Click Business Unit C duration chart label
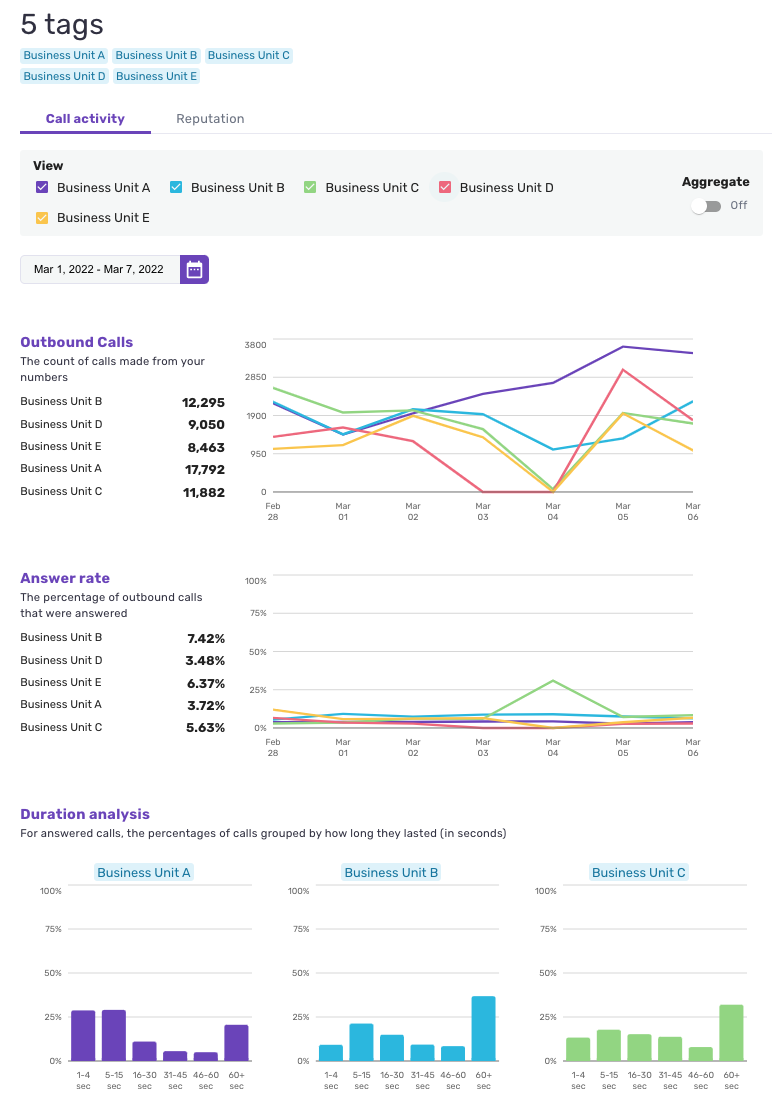 coord(639,873)
